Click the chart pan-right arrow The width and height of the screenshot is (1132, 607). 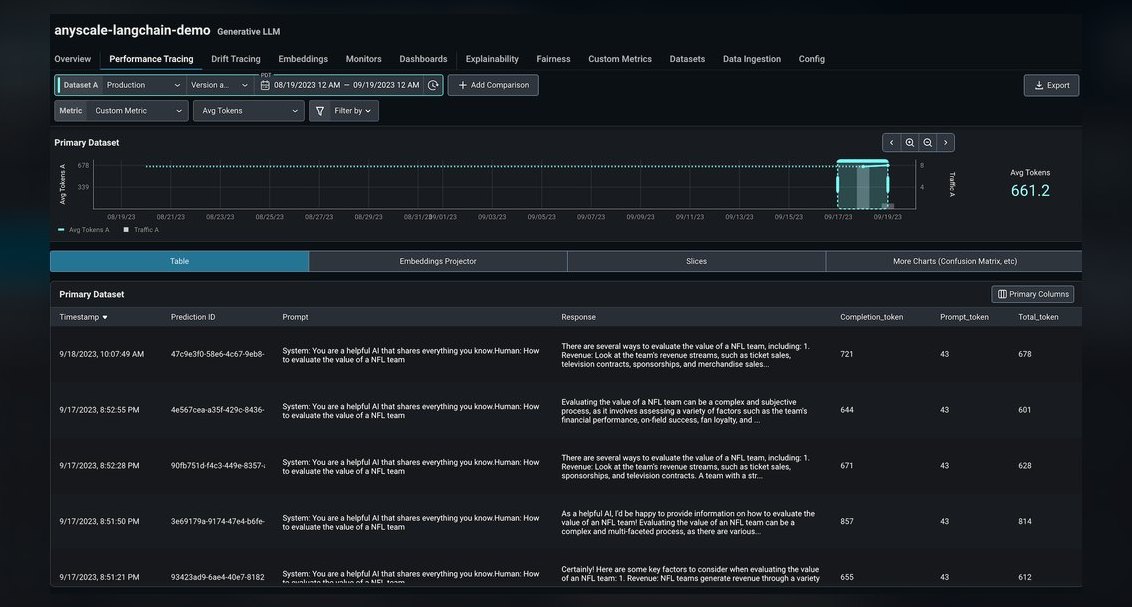[946, 143]
